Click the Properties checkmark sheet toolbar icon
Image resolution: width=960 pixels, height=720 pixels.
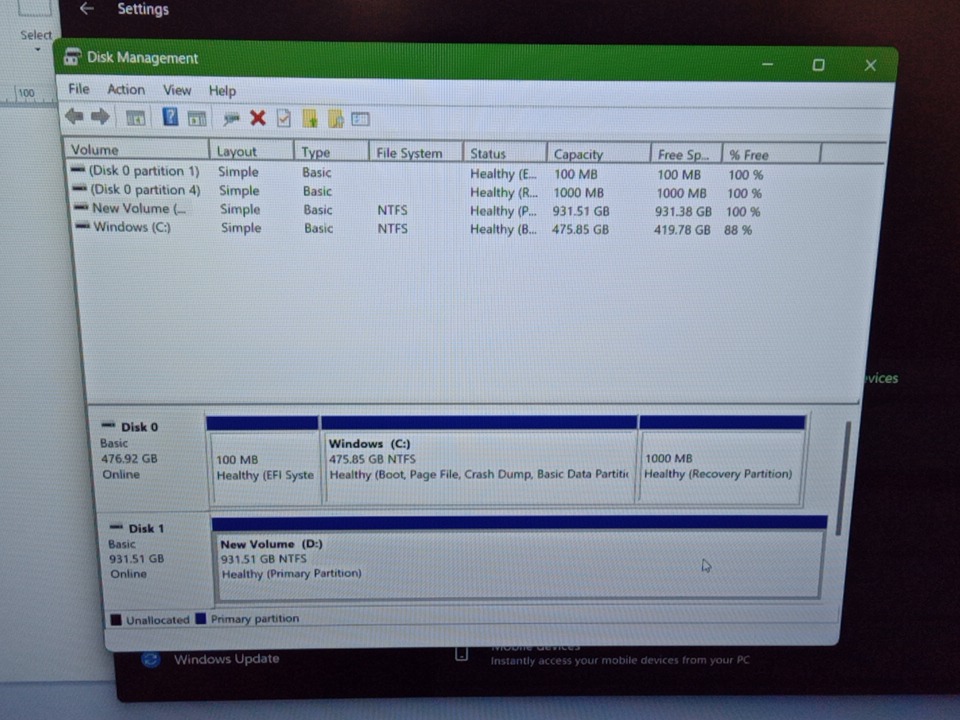[x=283, y=118]
